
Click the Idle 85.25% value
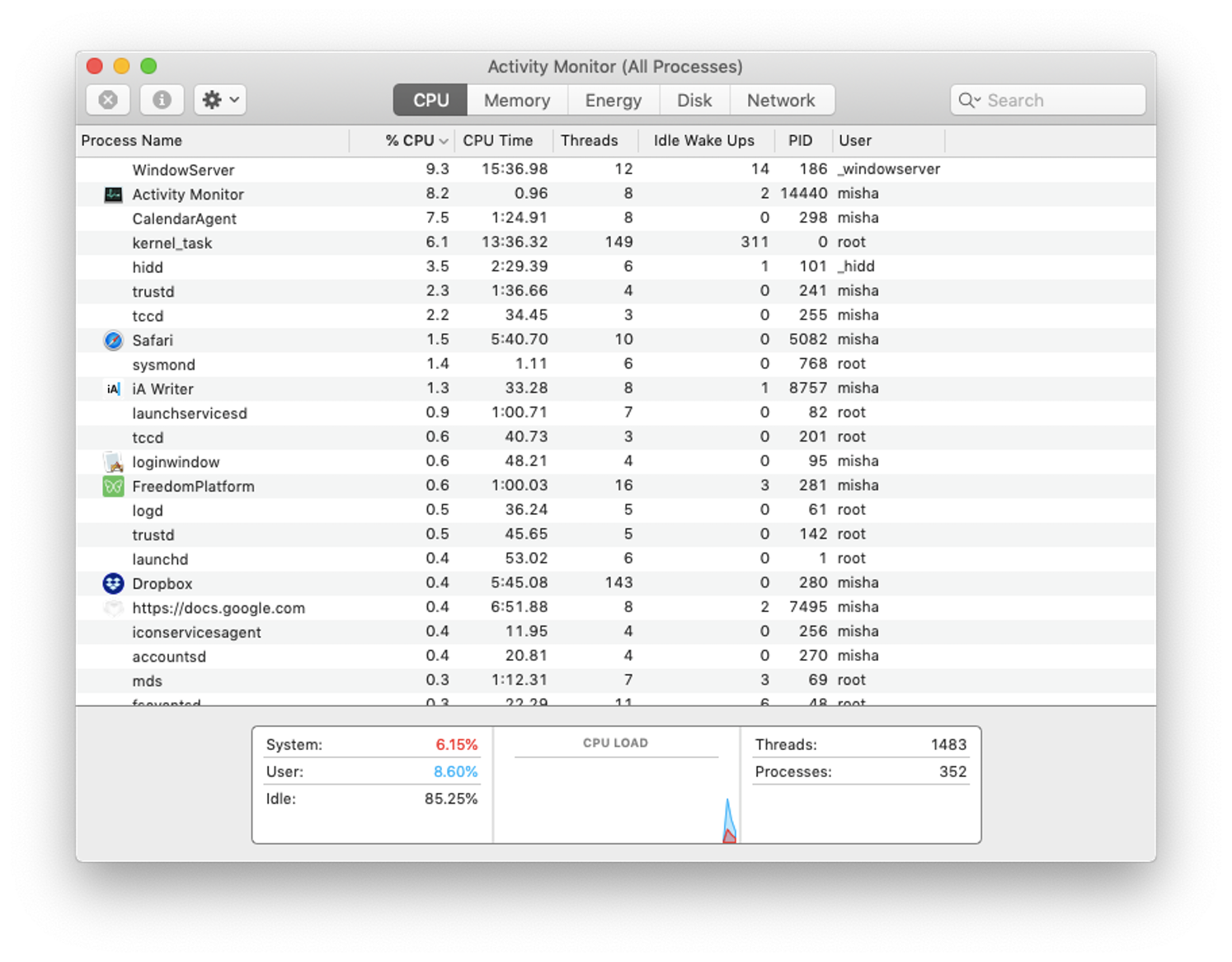click(451, 799)
